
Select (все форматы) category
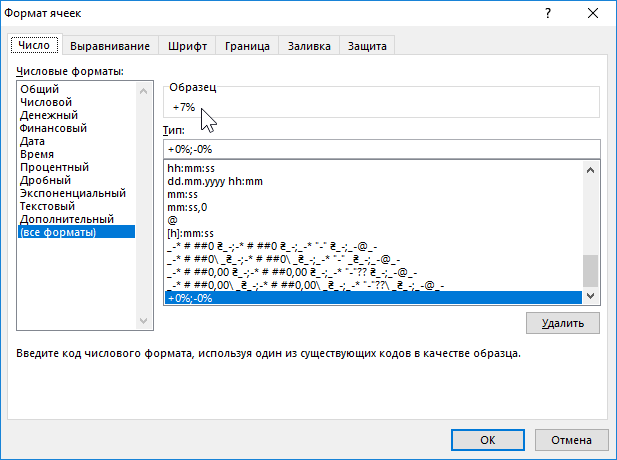pos(77,232)
